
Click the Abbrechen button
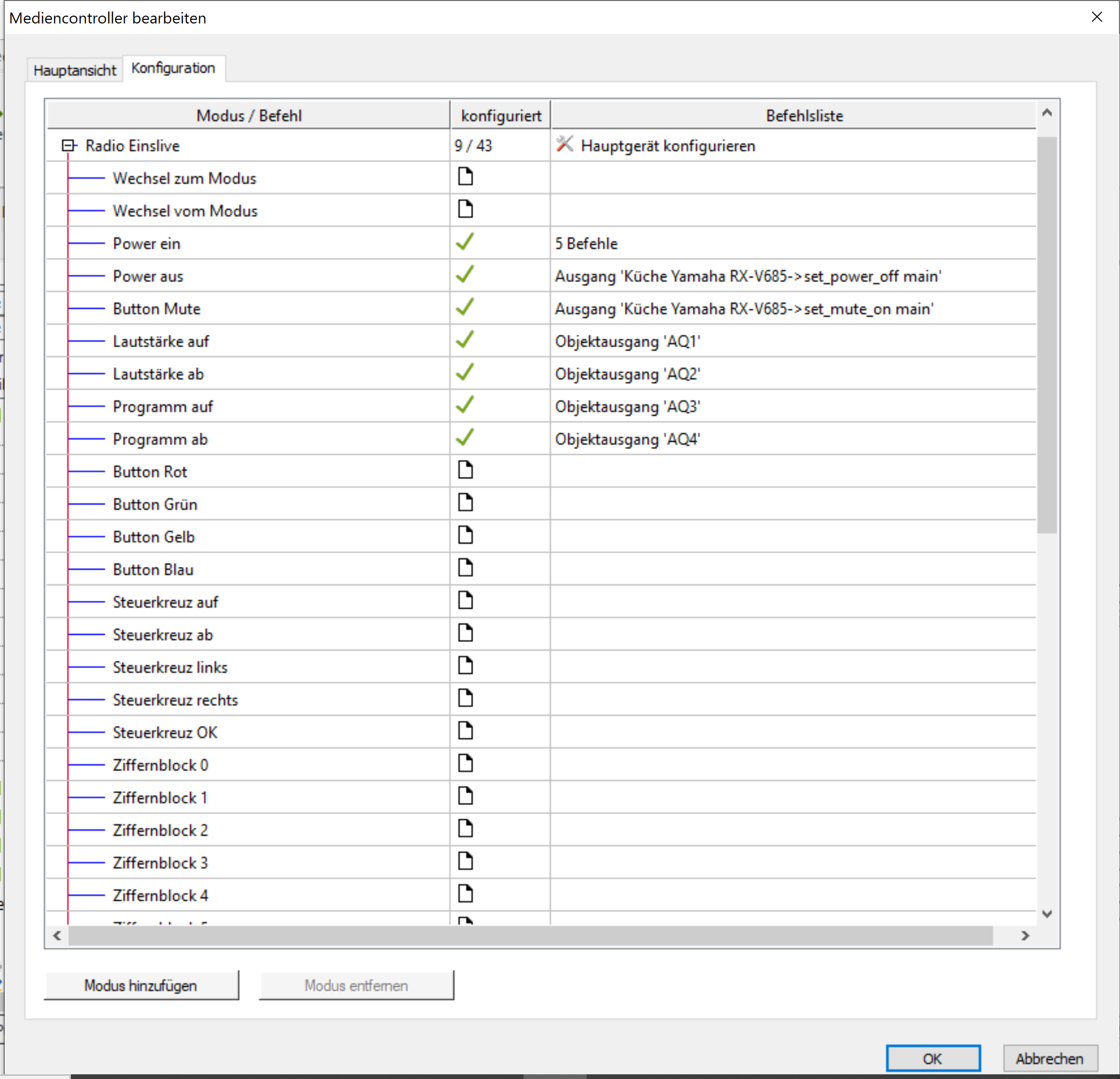(1049, 1059)
